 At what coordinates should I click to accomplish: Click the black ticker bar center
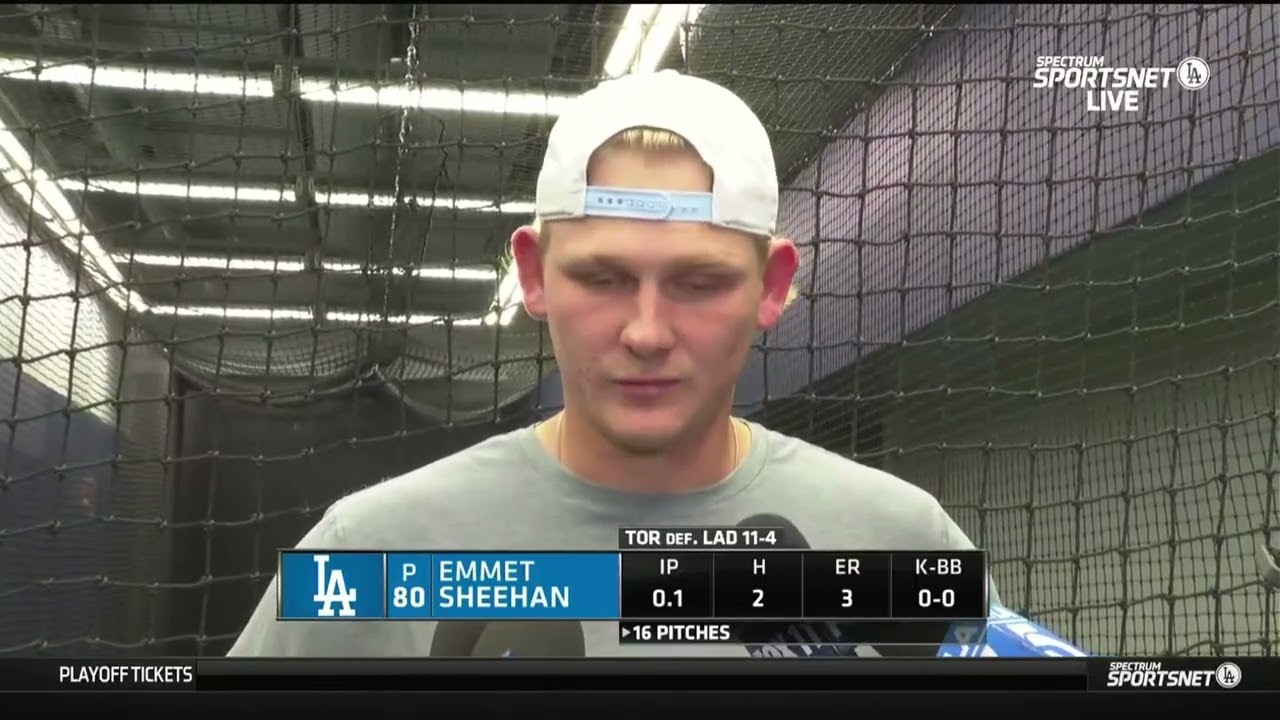(640, 675)
